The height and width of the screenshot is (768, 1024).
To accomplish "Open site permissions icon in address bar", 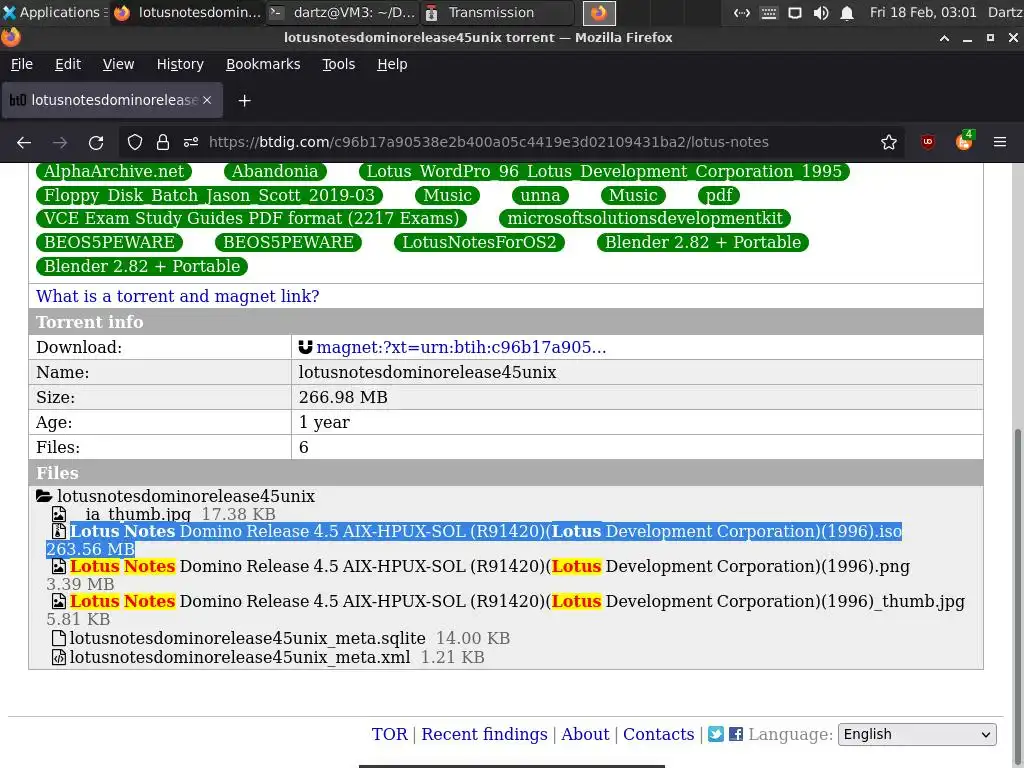I will point(191,142).
